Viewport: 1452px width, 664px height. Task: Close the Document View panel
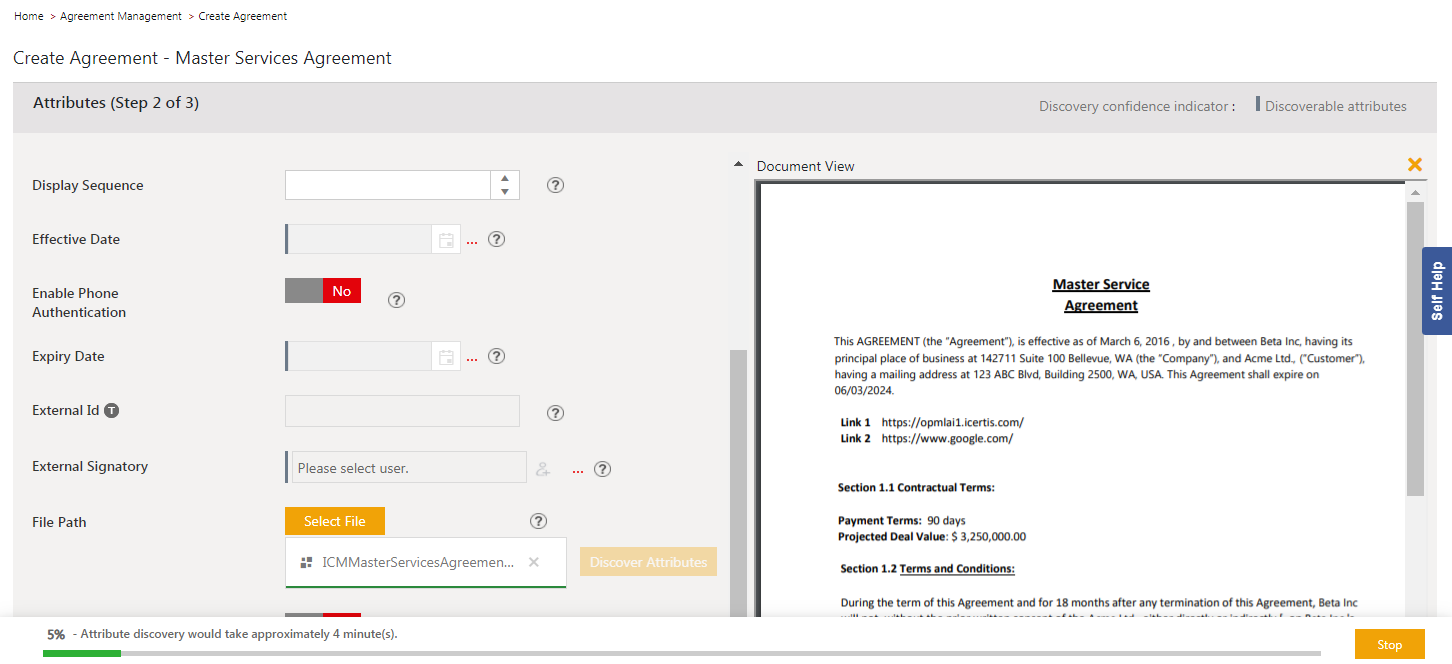click(1414, 165)
